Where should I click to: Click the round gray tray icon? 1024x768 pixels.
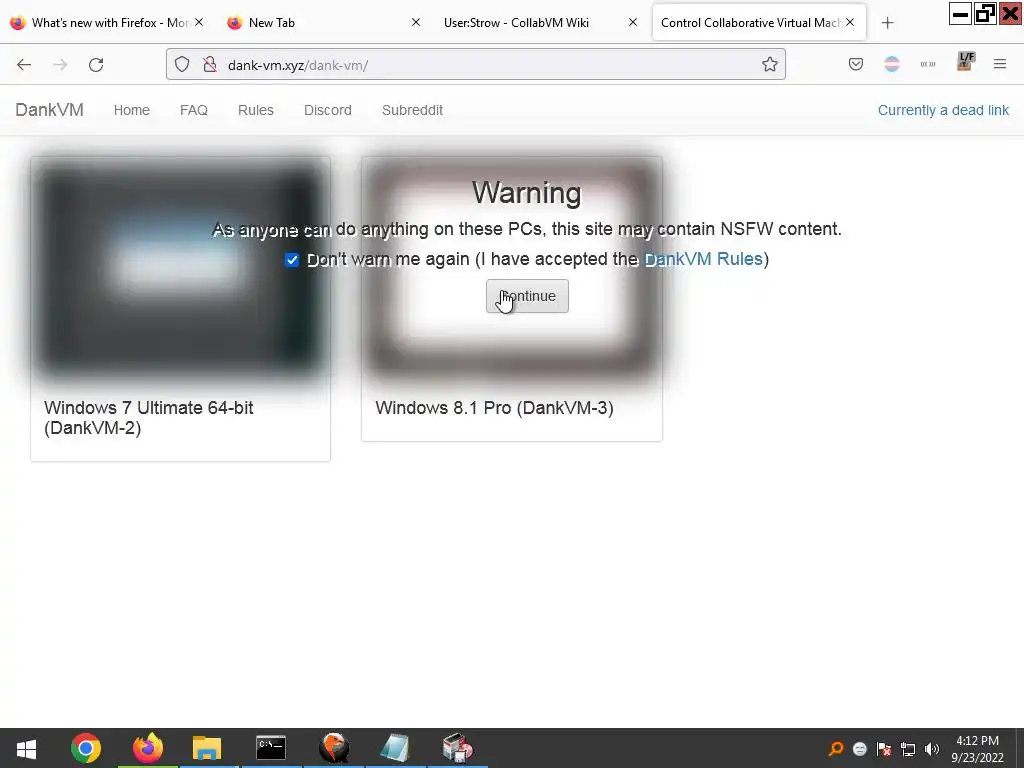(859, 749)
